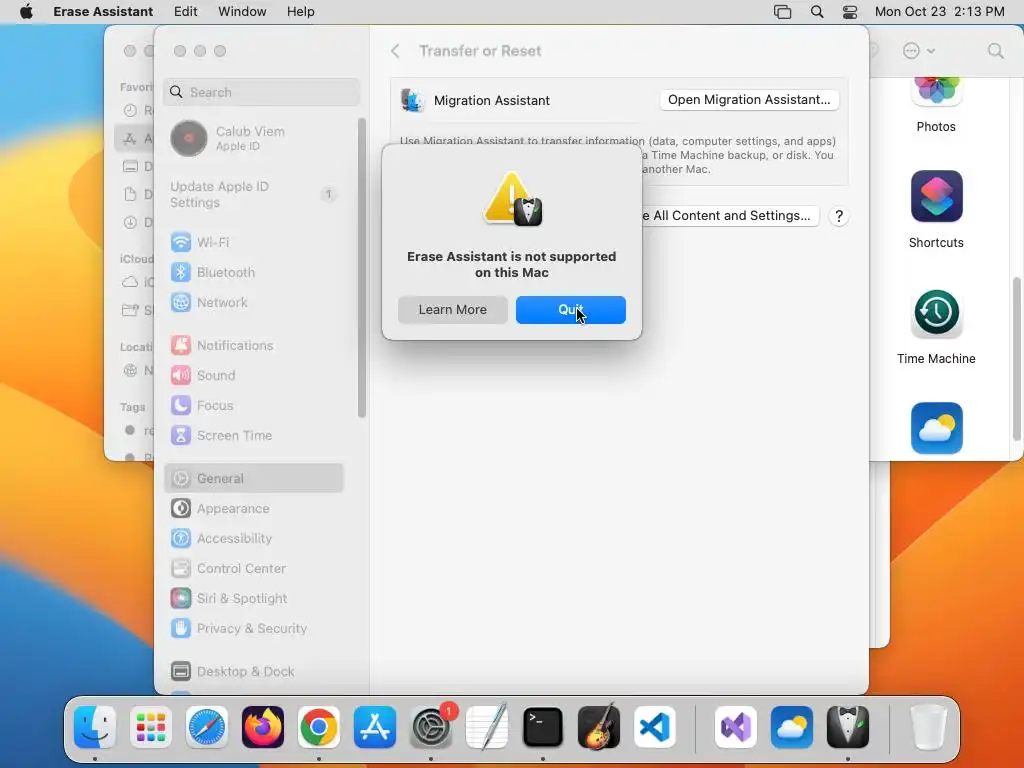Viewport: 1024px width, 768px height.
Task: Open Desktop & Dock settings
Action: tap(255, 671)
